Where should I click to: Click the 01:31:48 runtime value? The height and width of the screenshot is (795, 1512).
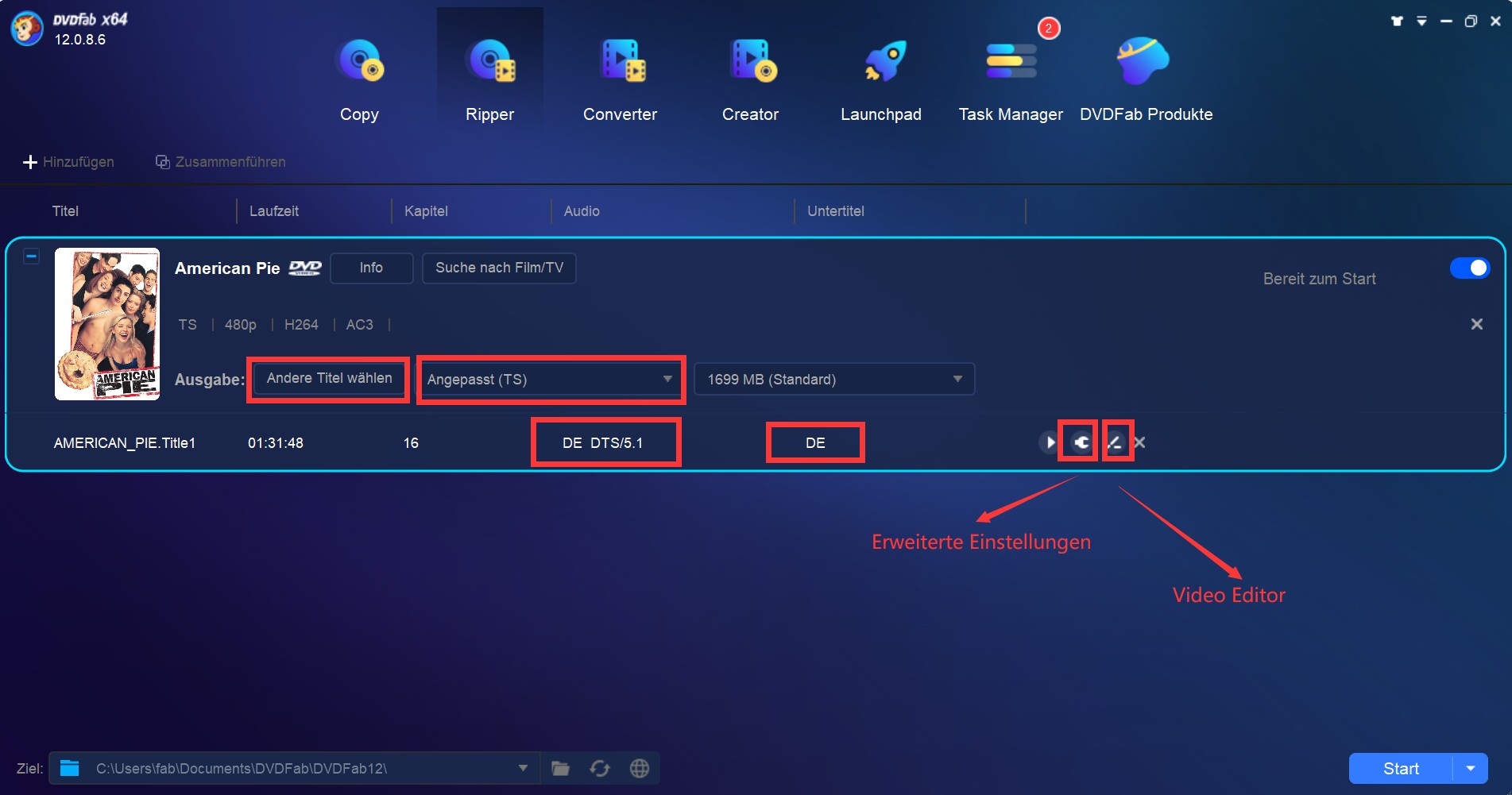coord(276,443)
